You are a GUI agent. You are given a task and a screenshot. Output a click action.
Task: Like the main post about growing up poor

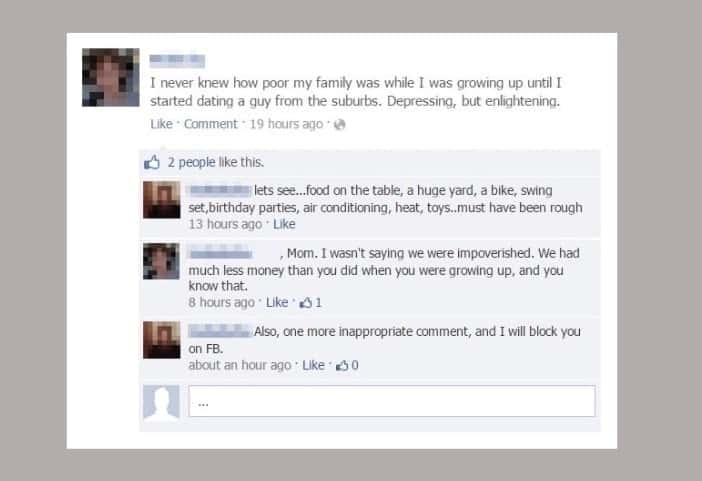click(x=161, y=124)
